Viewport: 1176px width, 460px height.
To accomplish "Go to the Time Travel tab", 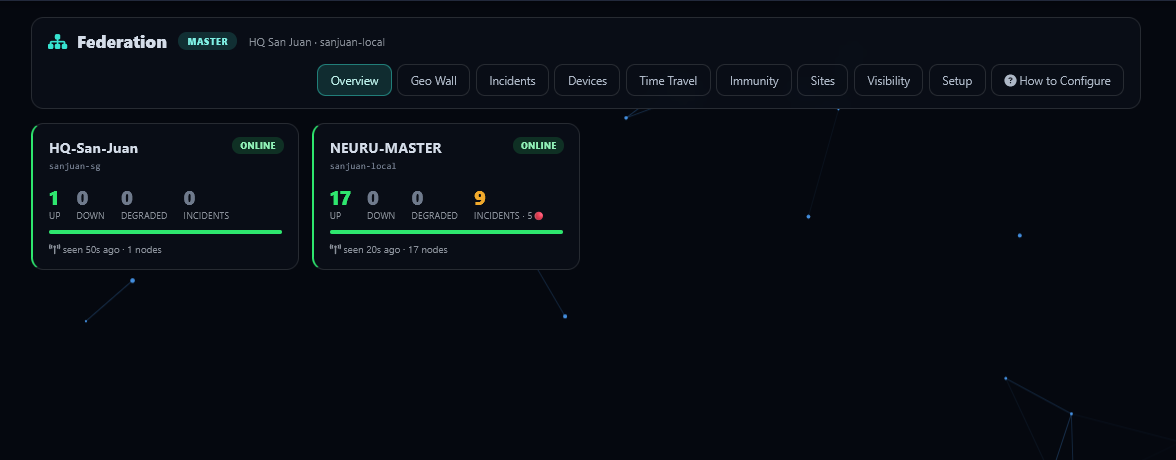I will point(668,80).
